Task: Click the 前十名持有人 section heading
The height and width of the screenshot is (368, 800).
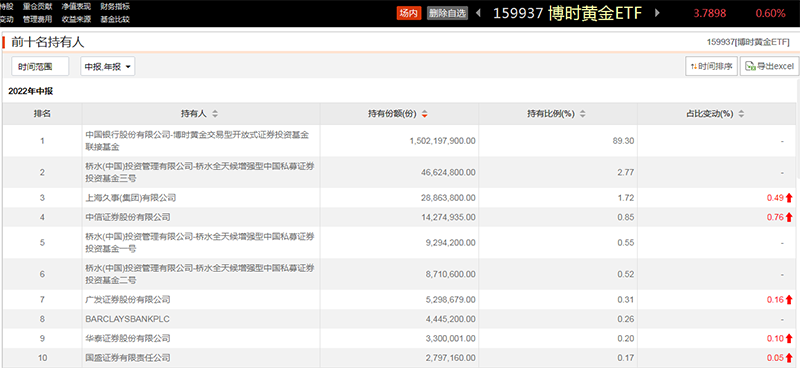Action: (x=48, y=42)
